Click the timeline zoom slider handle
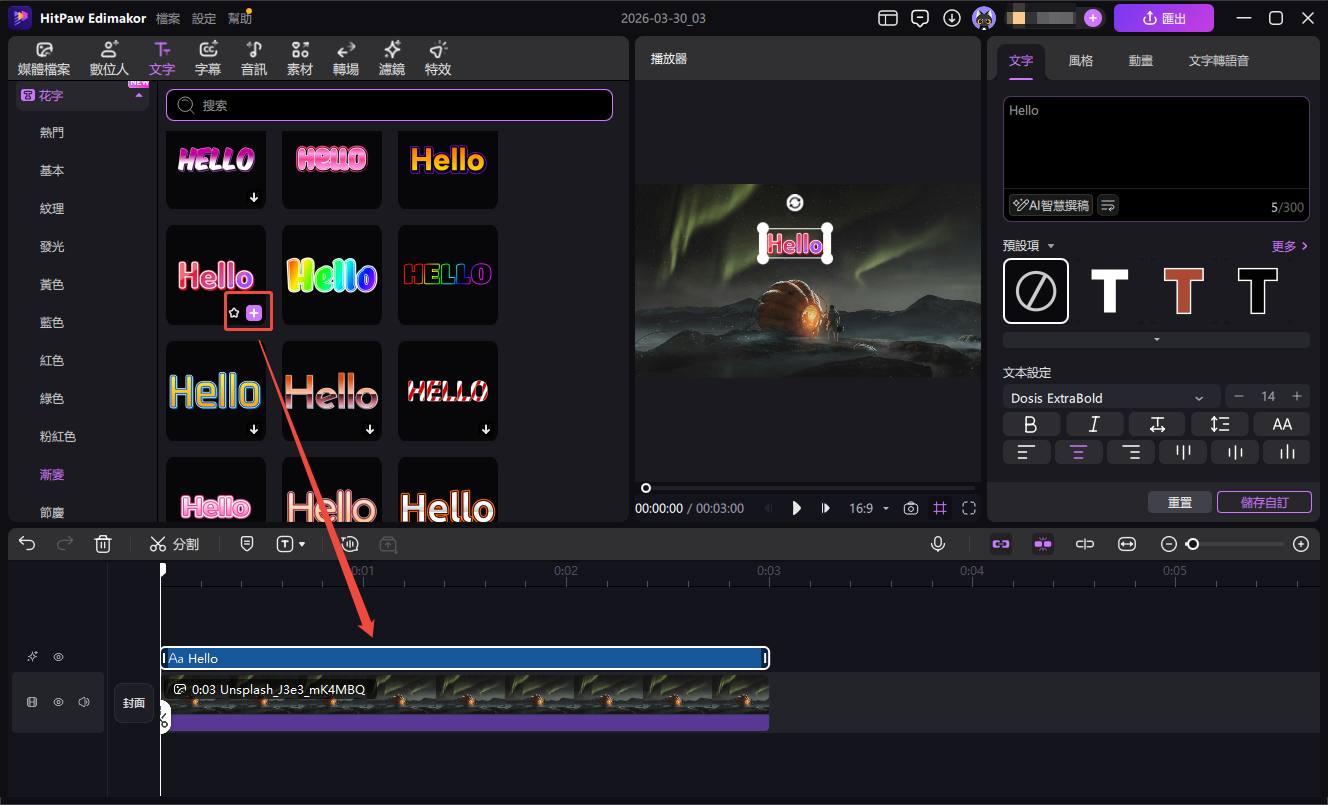1328x805 pixels. (x=1192, y=544)
